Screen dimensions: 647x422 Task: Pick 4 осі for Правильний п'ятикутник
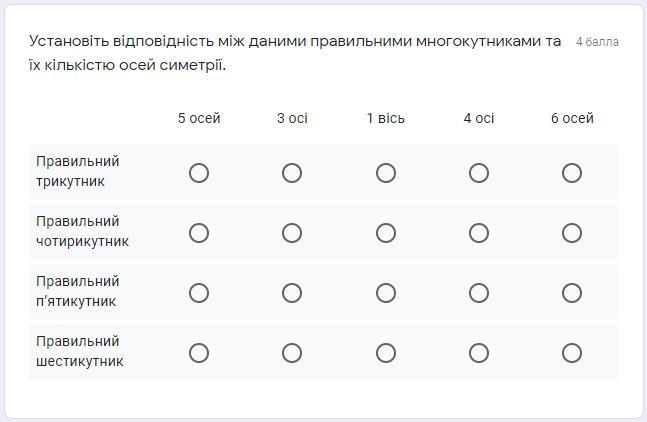pyautogui.click(x=479, y=293)
